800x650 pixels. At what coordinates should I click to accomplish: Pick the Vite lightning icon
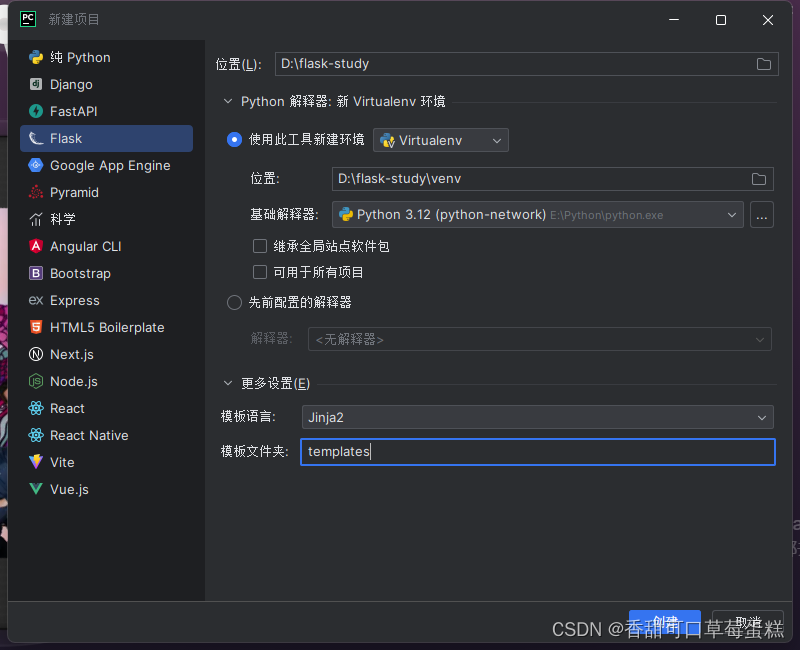36,462
